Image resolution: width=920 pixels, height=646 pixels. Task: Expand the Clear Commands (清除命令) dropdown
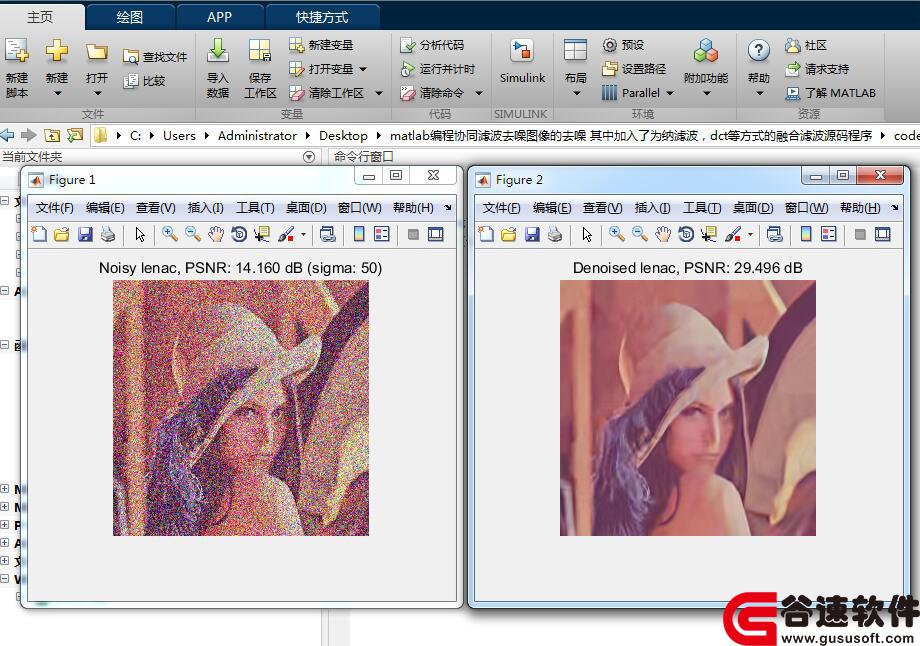[479, 93]
